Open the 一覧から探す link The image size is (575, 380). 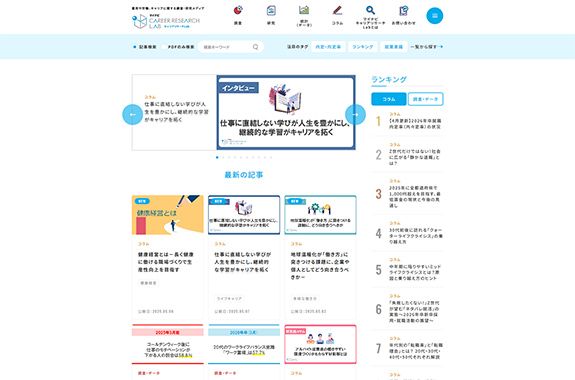coord(427,47)
